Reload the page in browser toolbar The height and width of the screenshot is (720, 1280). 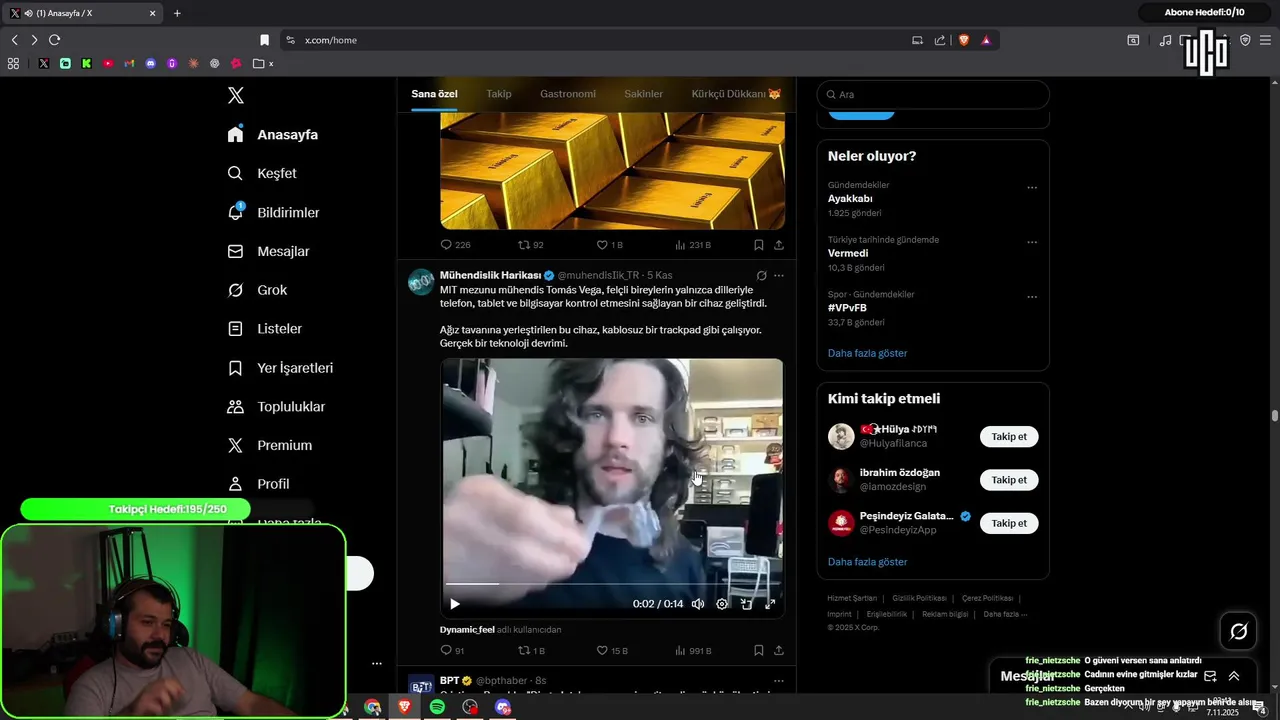pyautogui.click(x=54, y=40)
